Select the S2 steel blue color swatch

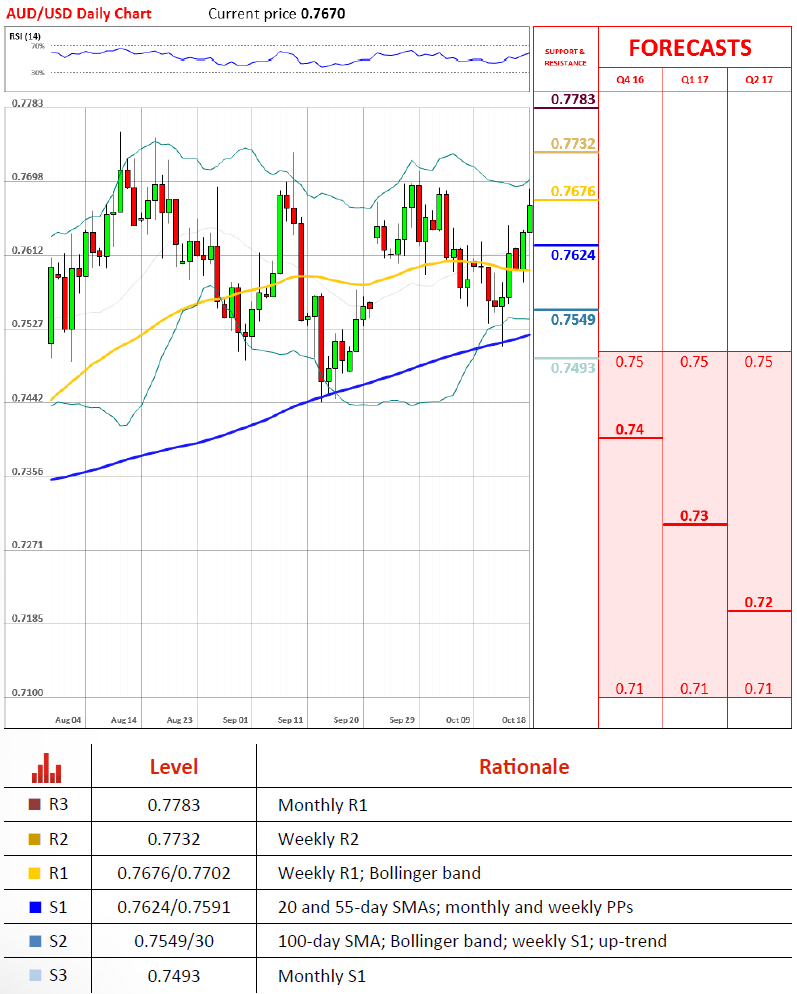(35, 941)
